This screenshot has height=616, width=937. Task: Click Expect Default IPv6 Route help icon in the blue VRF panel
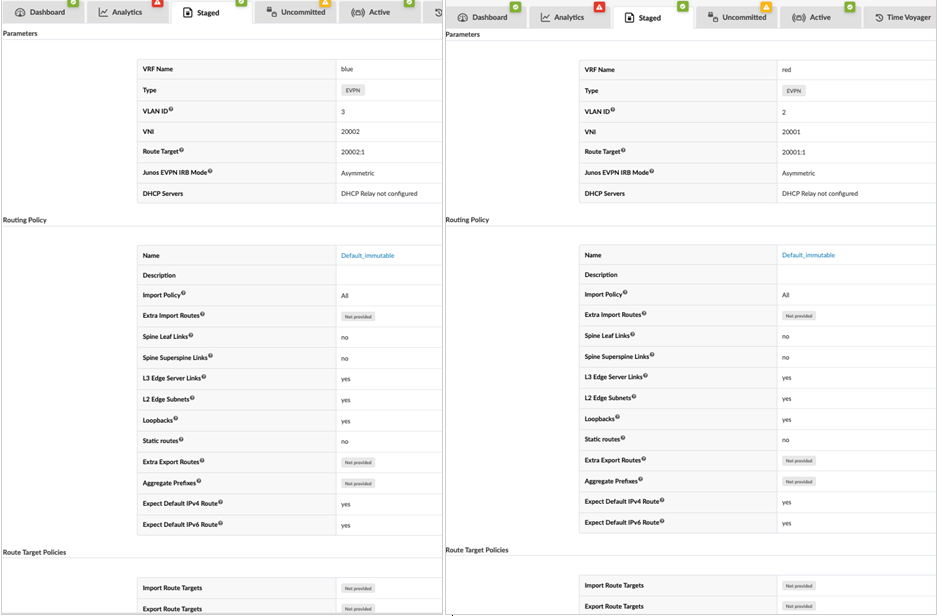coord(221,523)
